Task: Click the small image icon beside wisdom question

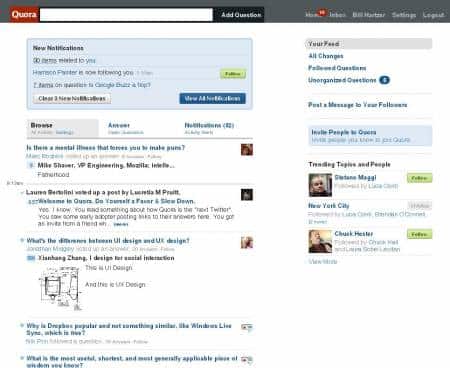Action: pos(247,360)
